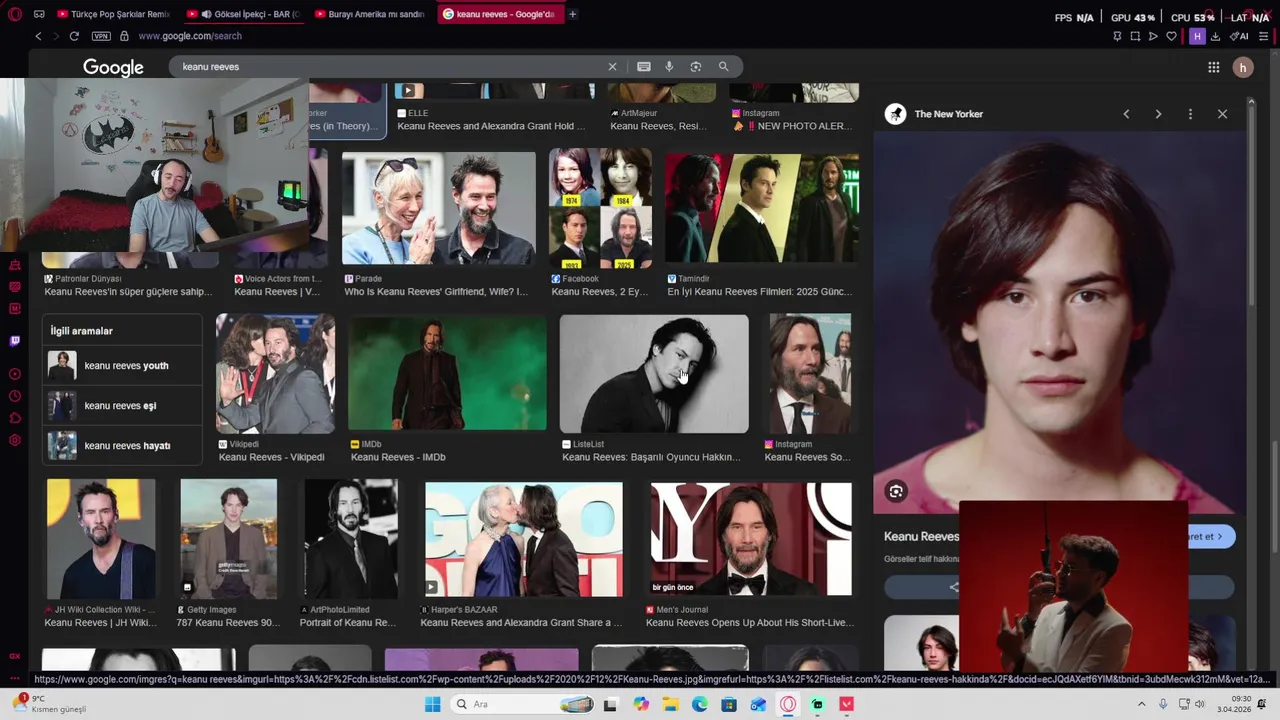The height and width of the screenshot is (720, 1280).
Task: Open the Vikipedi Keanu Reeves thumbnail
Action: tap(276, 374)
